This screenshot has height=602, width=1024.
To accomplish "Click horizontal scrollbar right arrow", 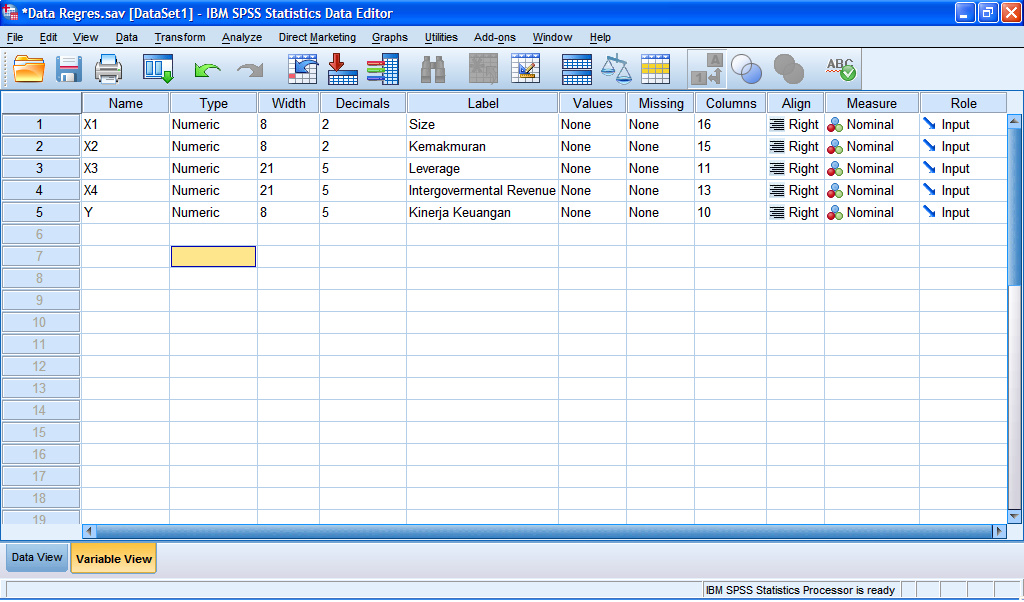I will 999,531.
